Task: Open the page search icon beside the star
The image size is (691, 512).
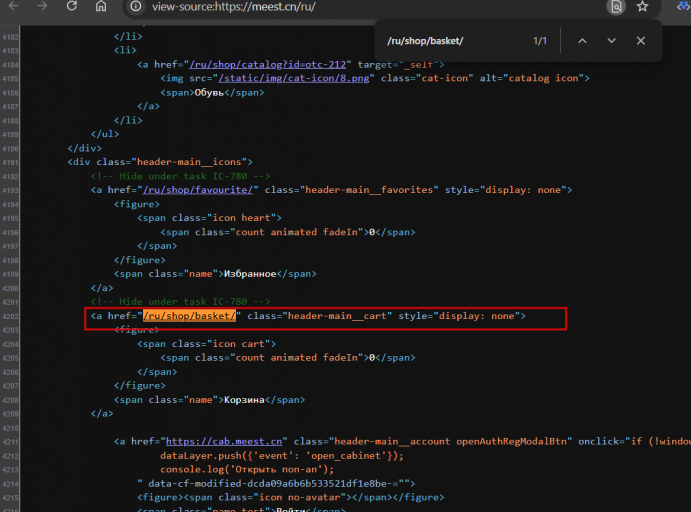Action: 616,7
